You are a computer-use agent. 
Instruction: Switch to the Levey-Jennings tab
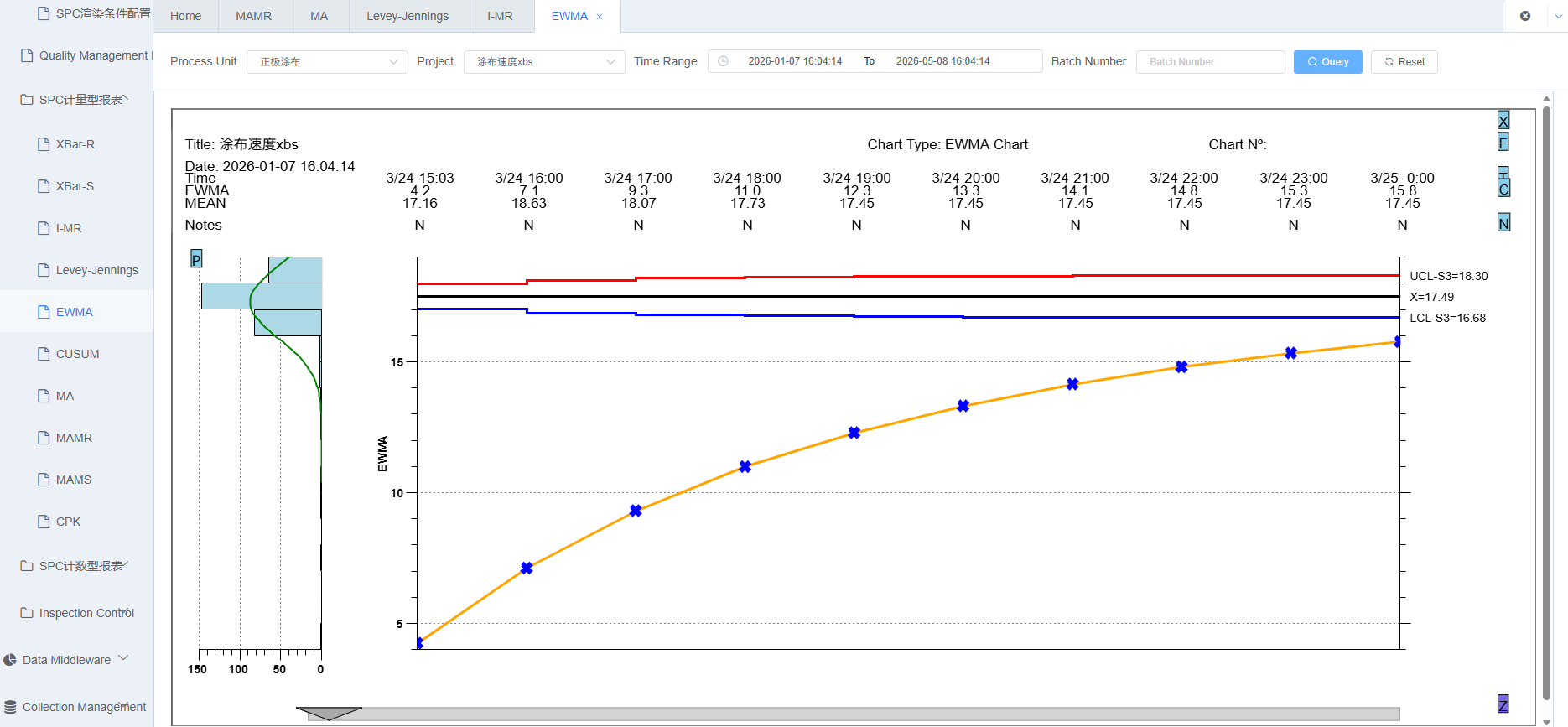408,16
